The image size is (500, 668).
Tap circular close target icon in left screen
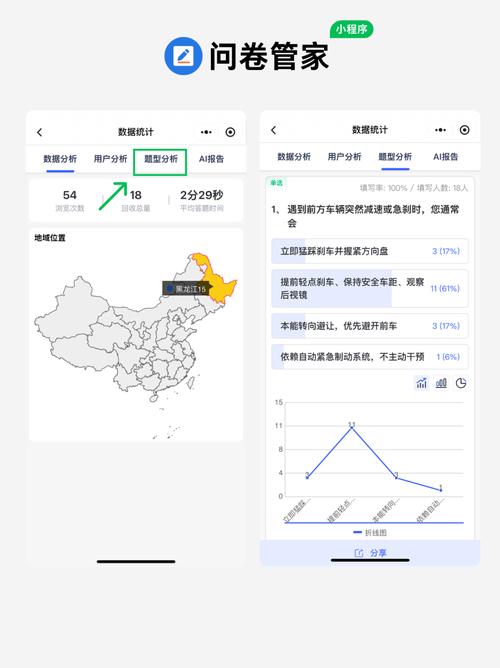[230, 132]
